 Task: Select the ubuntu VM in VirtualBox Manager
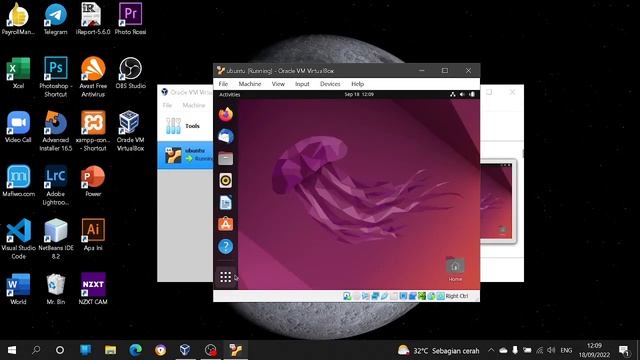point(185,155)
